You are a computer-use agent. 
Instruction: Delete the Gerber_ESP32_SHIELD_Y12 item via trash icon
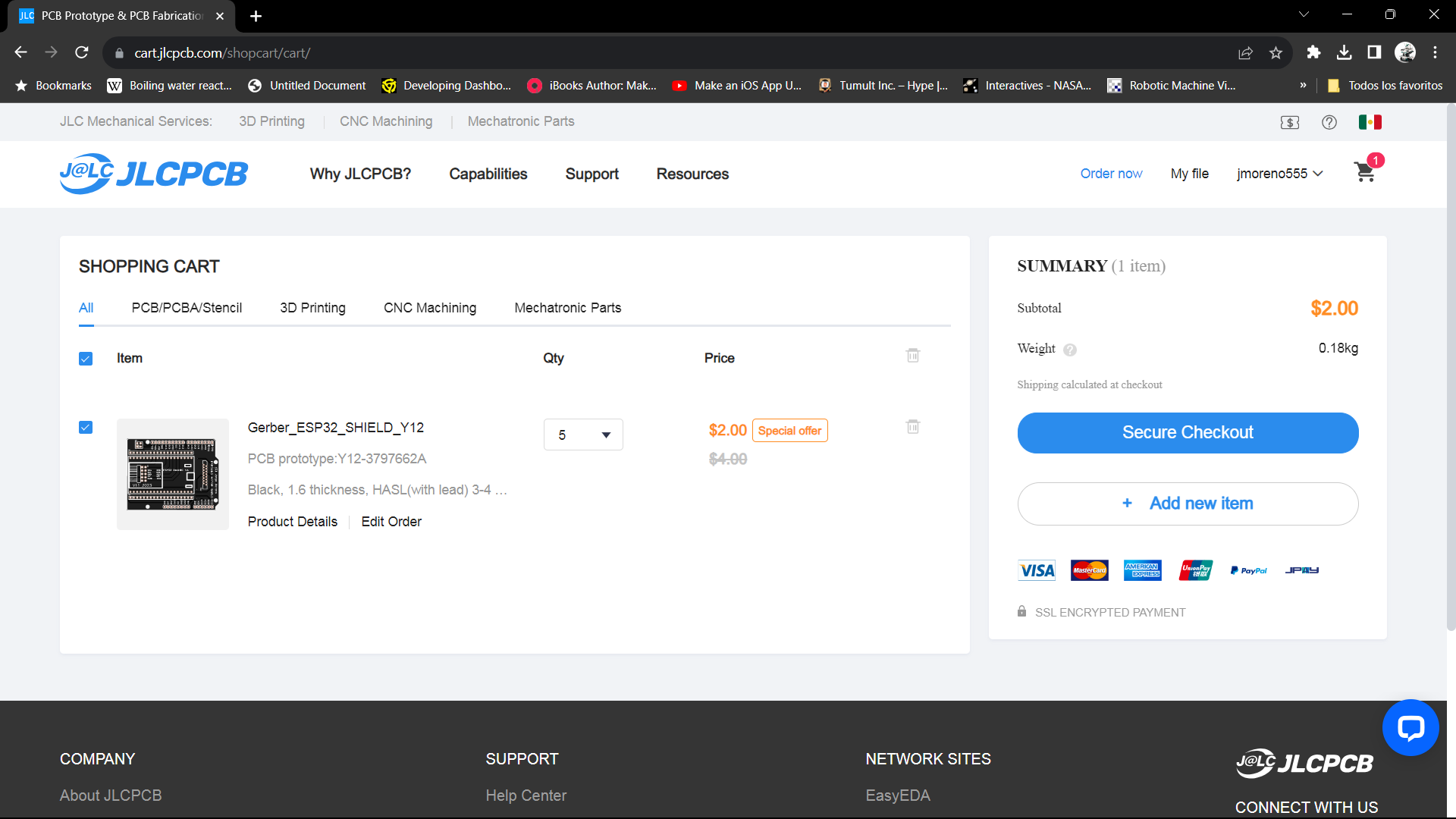[x=913, y=427]
